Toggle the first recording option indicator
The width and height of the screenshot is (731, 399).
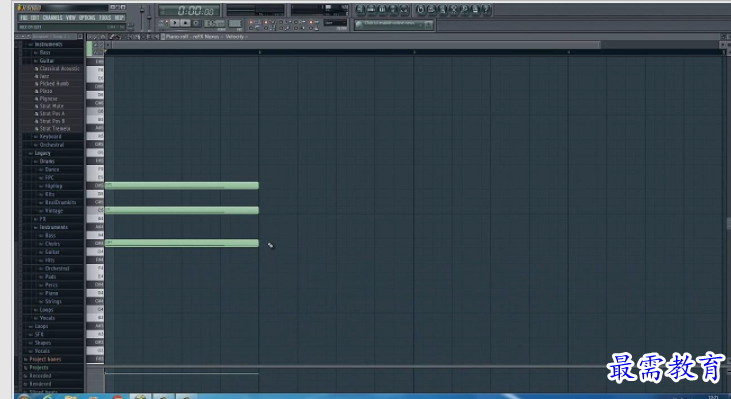[251, 22]
